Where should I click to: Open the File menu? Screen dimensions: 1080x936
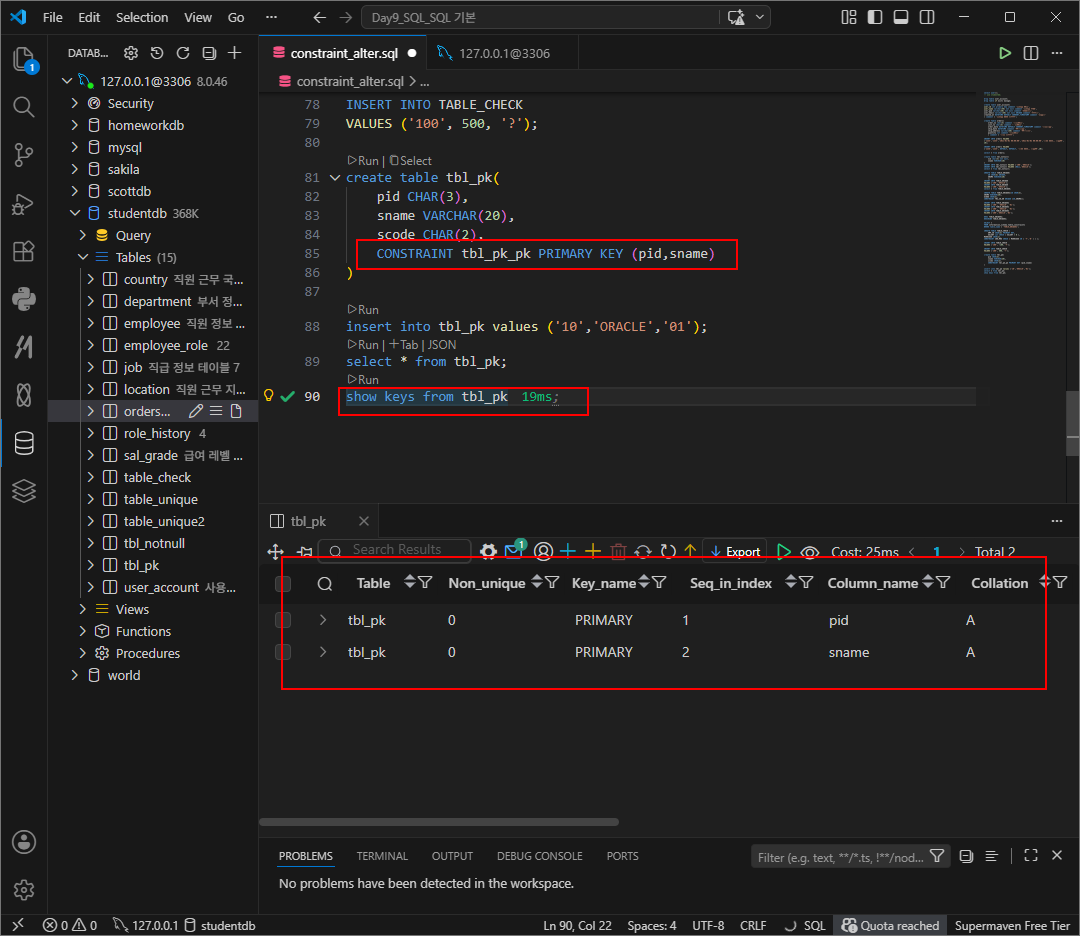(52, 17)
